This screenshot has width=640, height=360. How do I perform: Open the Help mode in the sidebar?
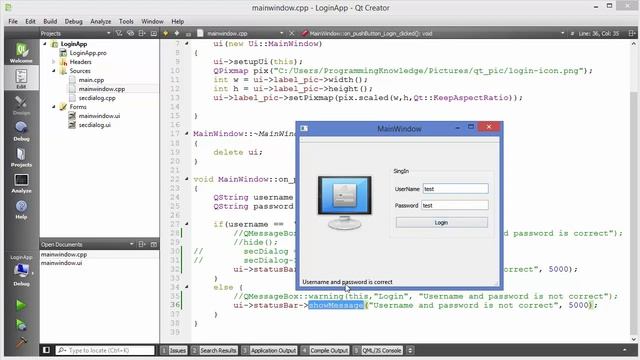21,209
